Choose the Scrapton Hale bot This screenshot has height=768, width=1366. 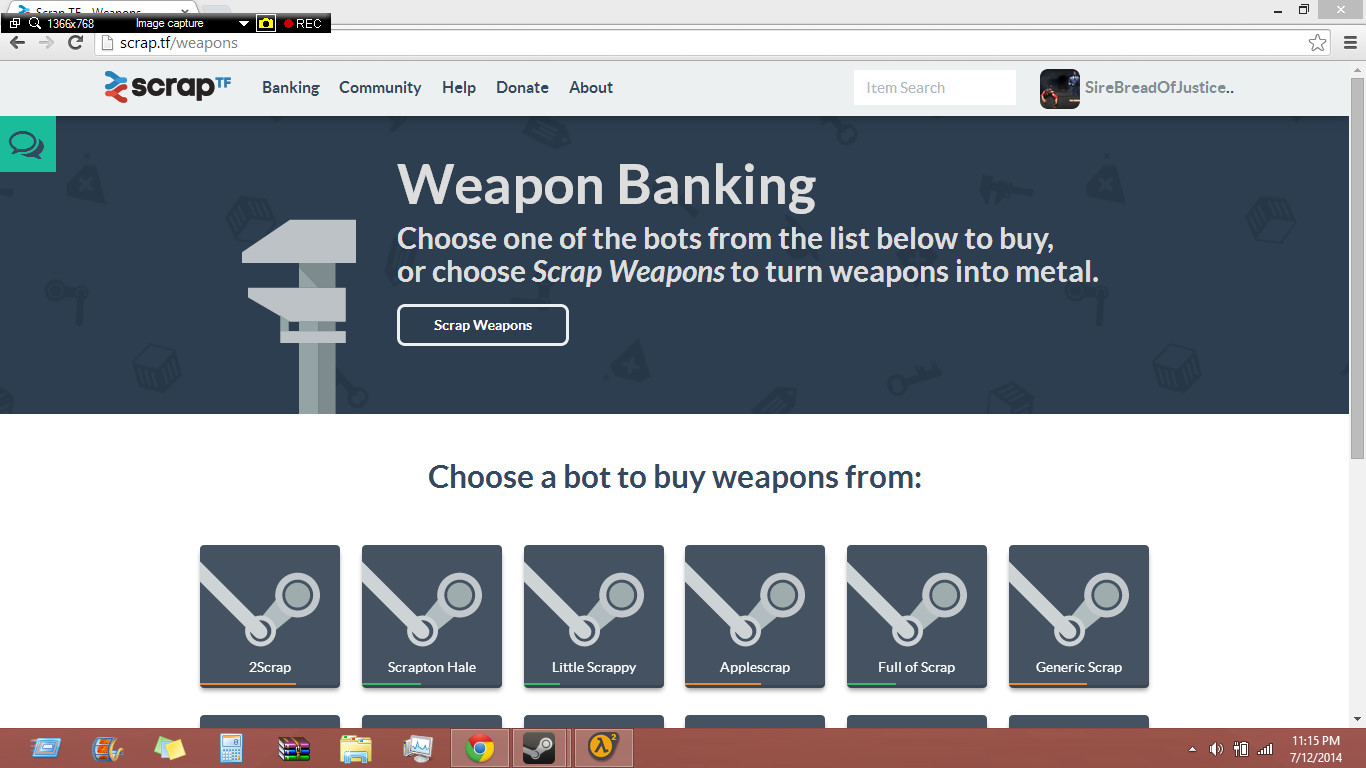click(x=432, y=616)
